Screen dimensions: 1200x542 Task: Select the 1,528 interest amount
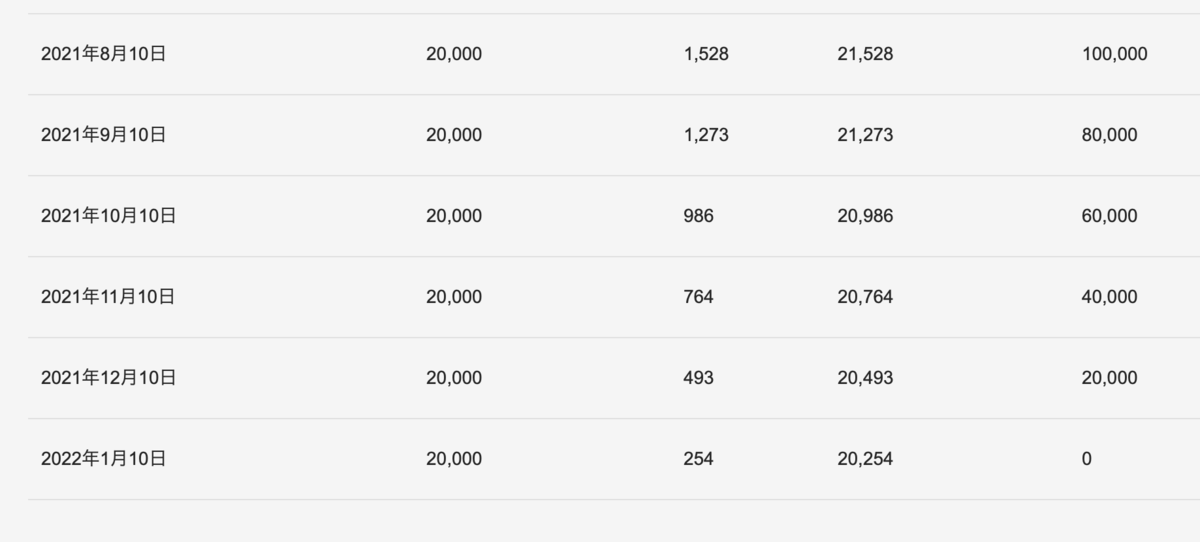[706, 54]
